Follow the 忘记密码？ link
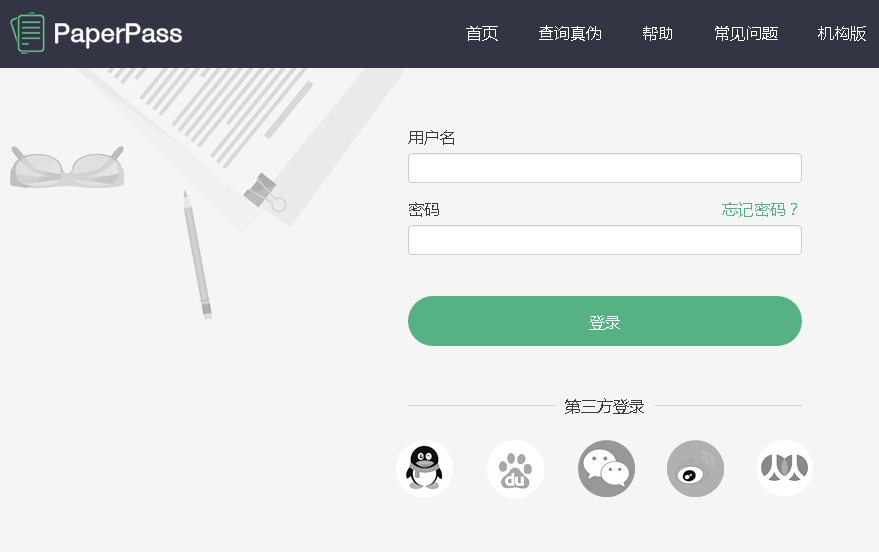This screenshot has height=552, width=879. [x=760, y=210]
